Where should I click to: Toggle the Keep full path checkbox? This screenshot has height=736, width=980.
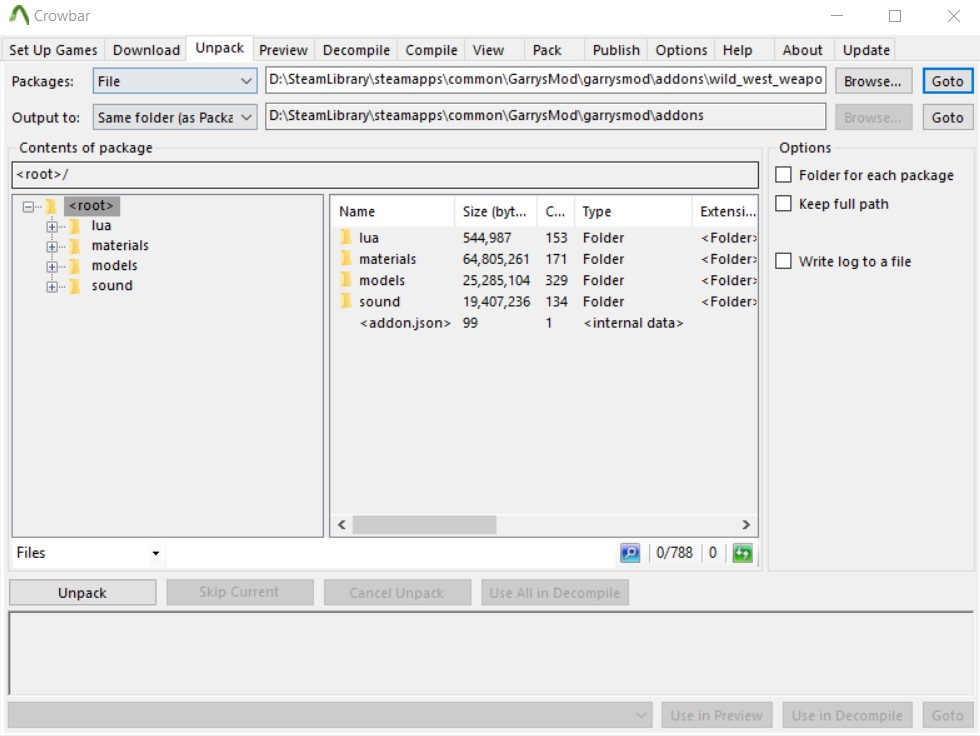tap(783, 204)
